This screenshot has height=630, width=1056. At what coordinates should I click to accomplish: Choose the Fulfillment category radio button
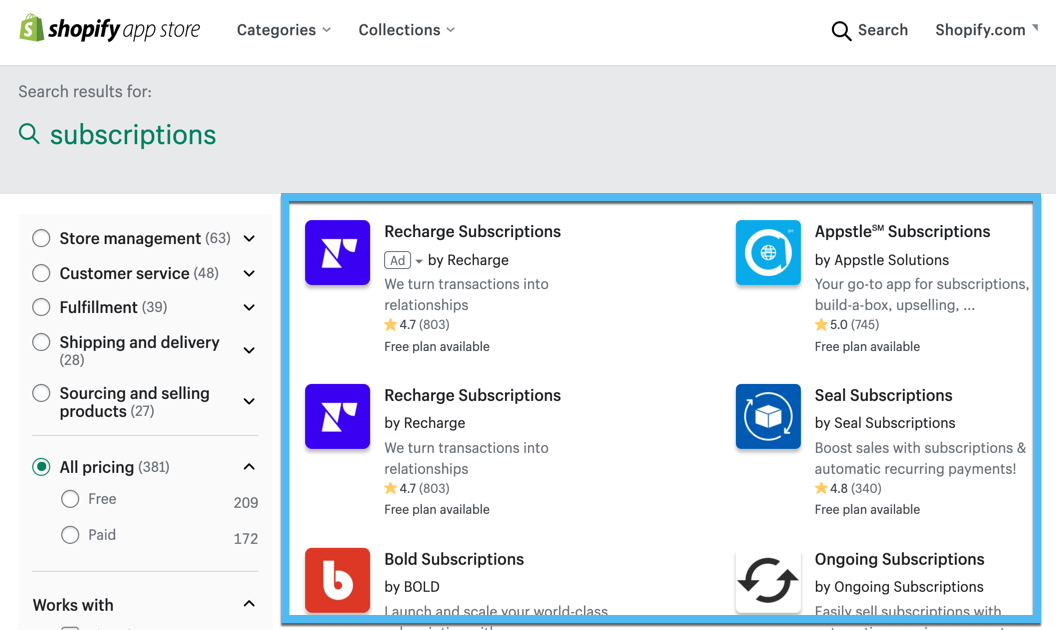(41, 307)
